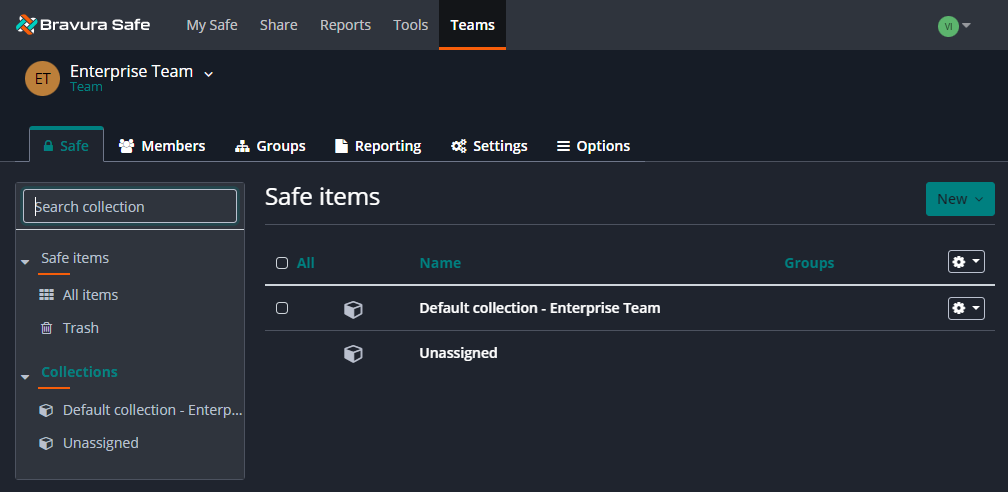
Task: Click the Settings gears icon
Action: click(x=458, y=146)
